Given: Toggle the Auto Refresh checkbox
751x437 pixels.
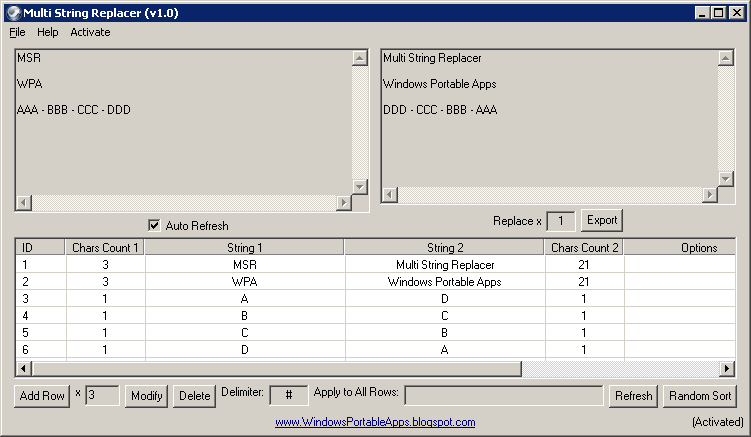Looking at the screenshot, I should (x=154, y=225).
